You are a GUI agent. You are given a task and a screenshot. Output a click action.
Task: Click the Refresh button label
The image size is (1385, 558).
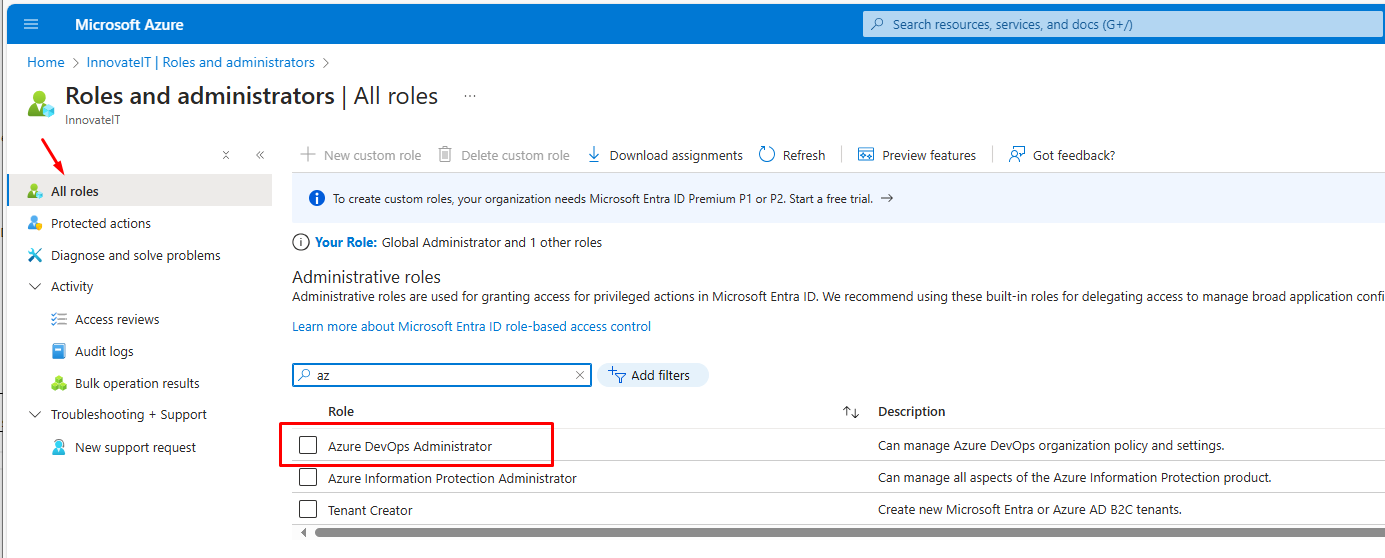coord(804,155)
